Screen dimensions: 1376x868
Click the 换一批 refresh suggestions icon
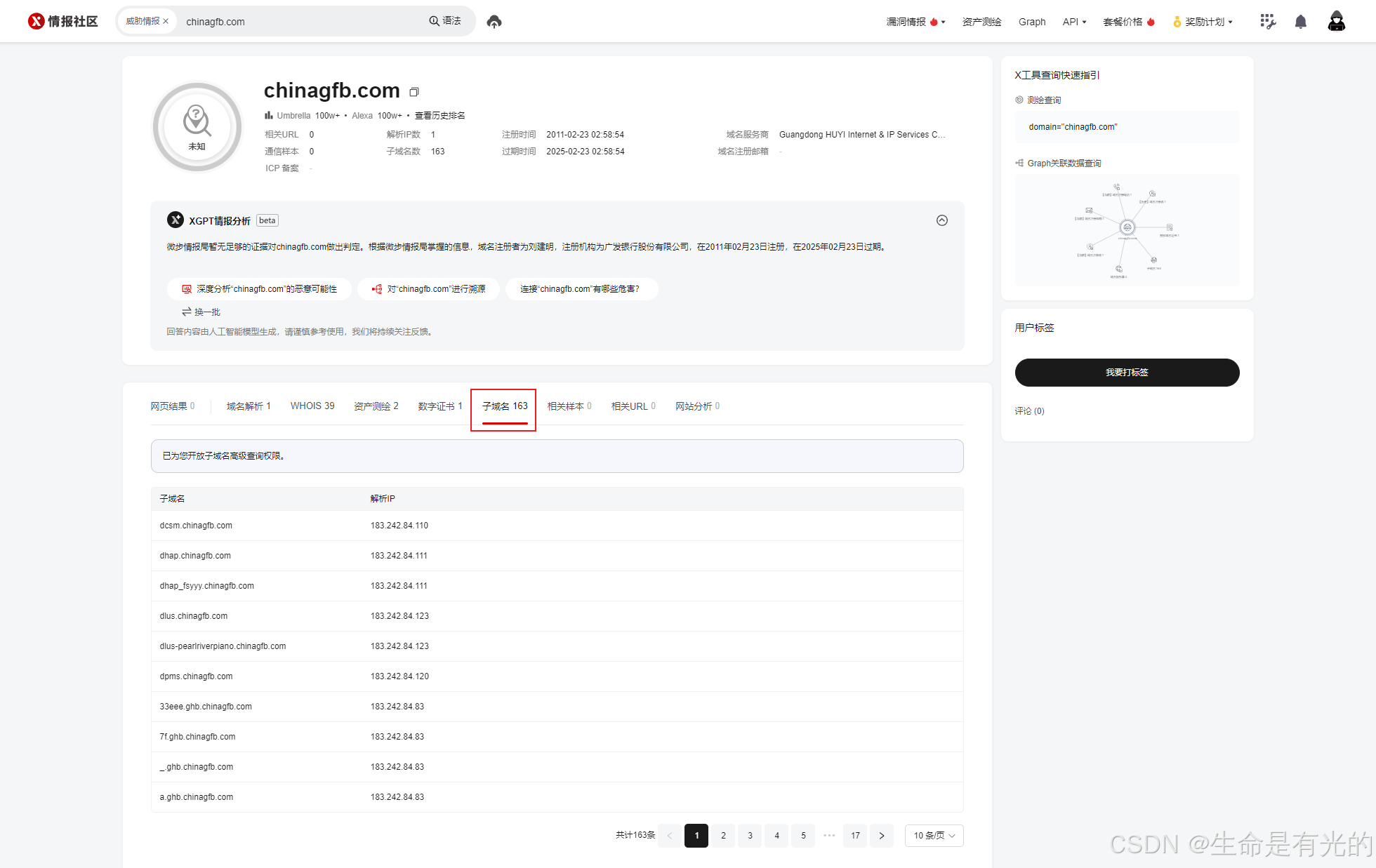coord(187,312)
